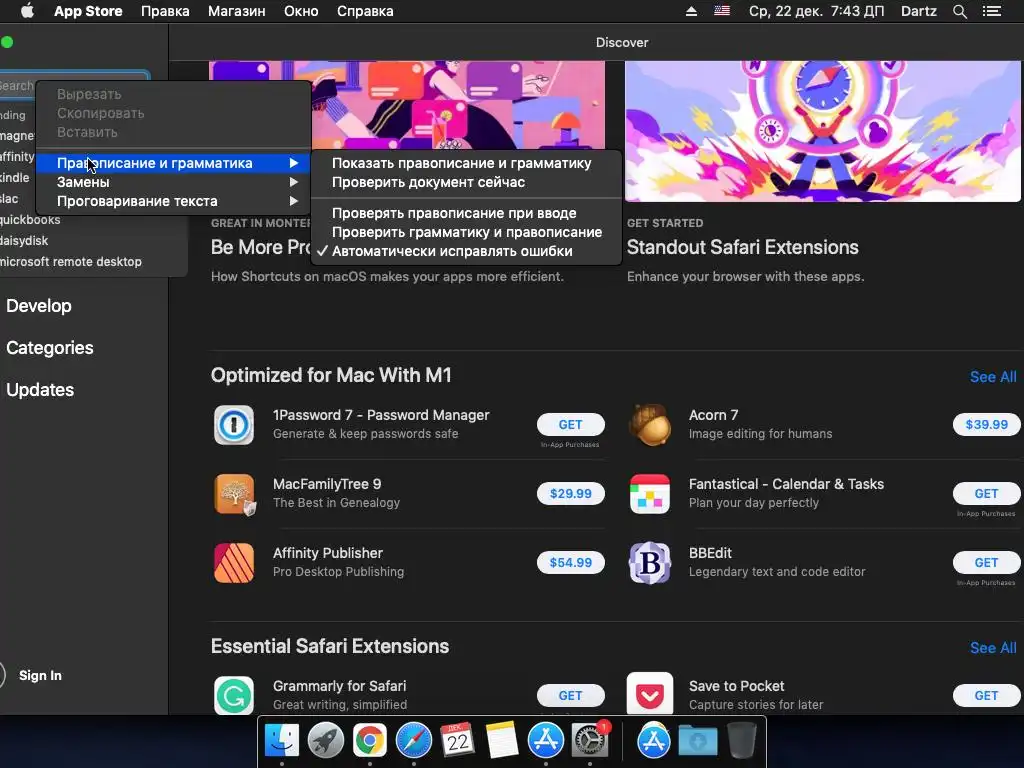Select the daisydisk search suggestion
The image size is (1024, 768).
click(24, 241)
